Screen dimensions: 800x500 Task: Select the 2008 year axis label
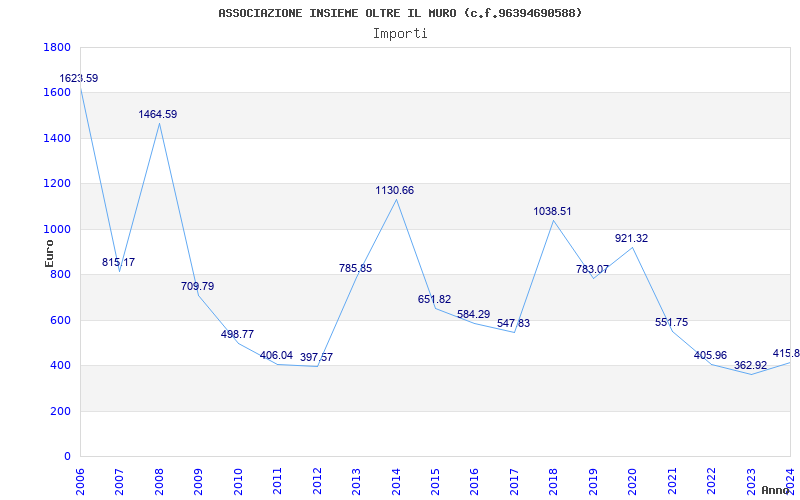[159, 480]
